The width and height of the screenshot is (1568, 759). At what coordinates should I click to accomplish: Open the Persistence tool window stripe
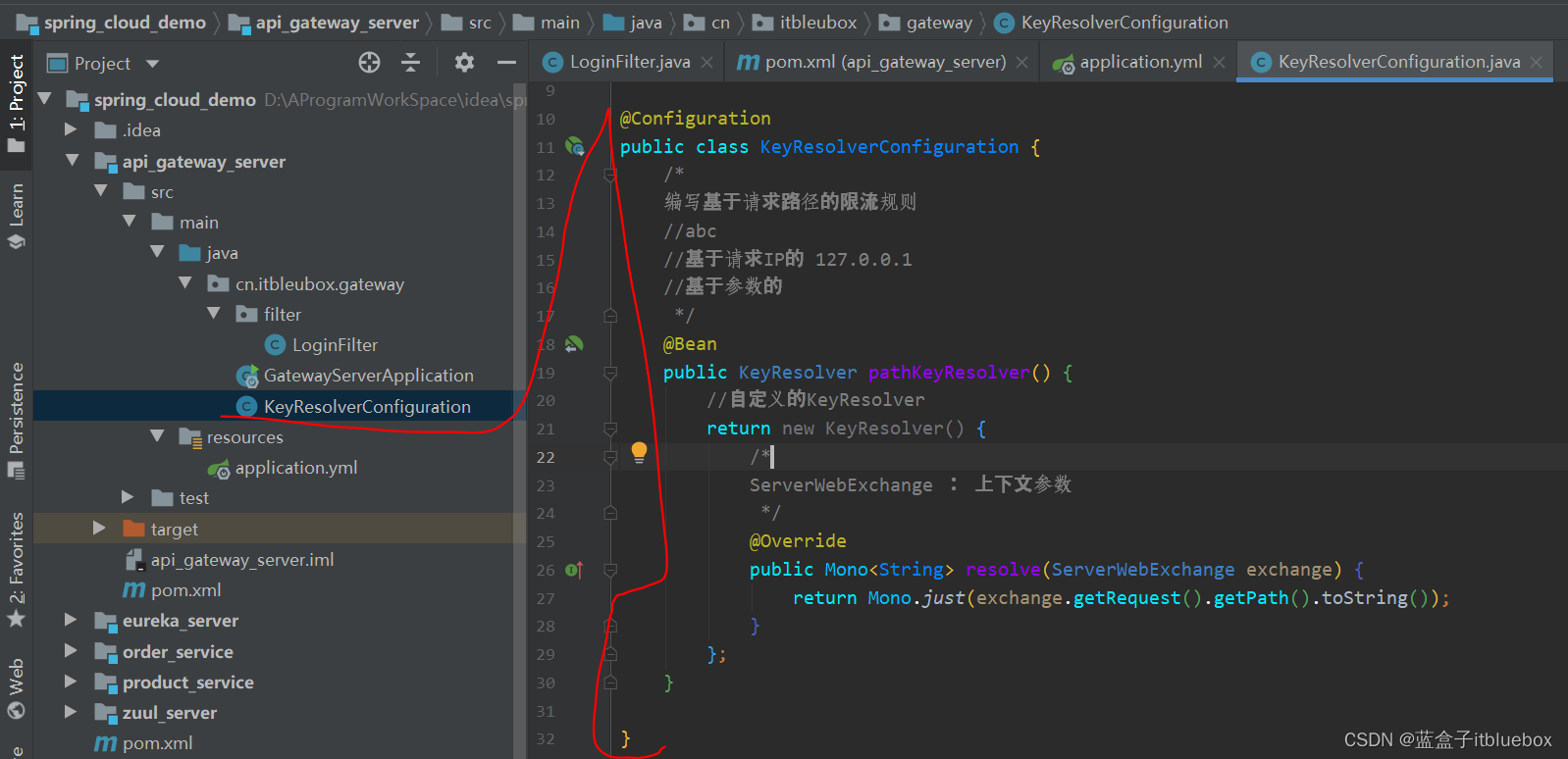coord(17,420)
